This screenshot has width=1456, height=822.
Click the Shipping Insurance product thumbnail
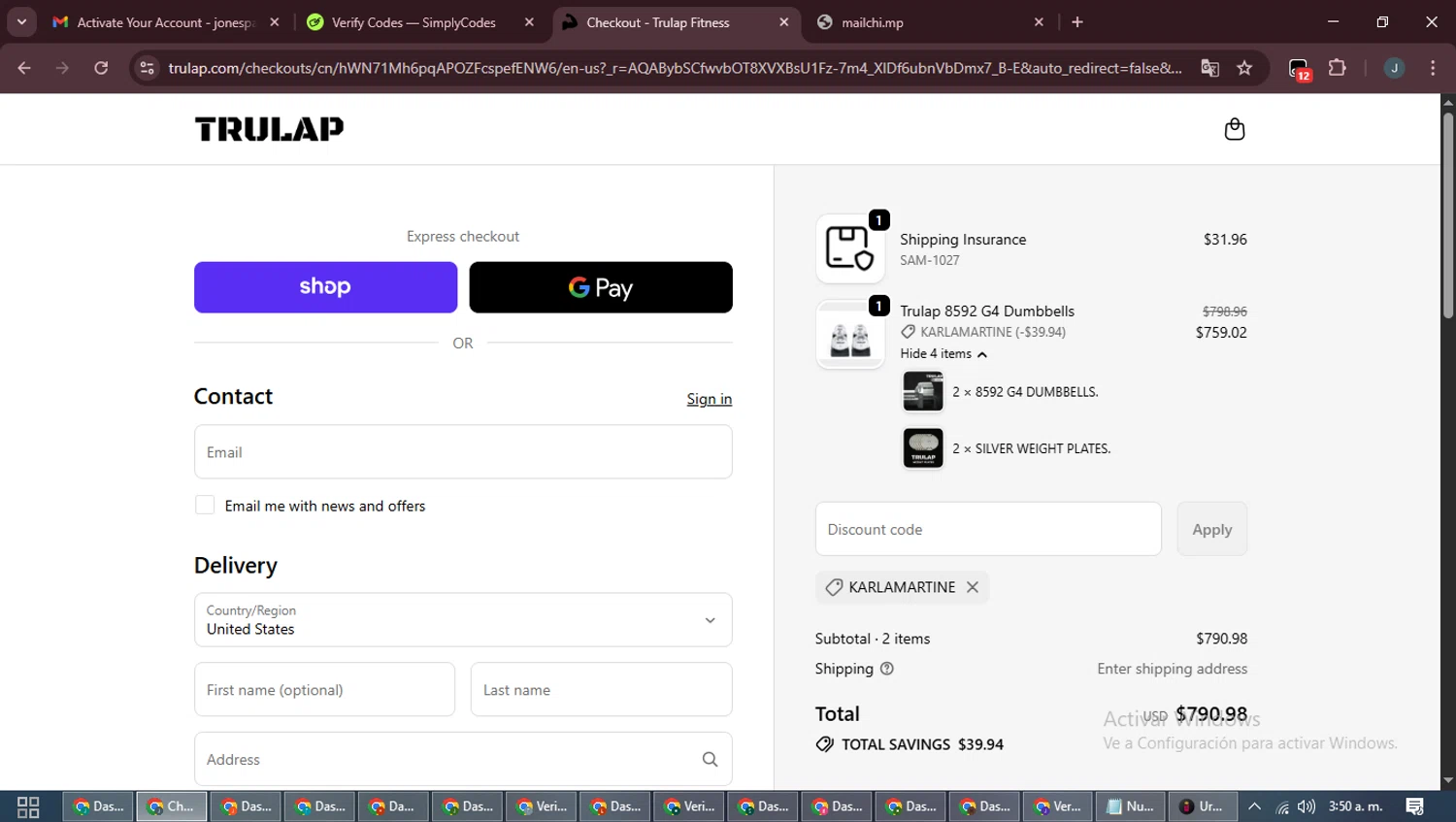tap(850, 248)
